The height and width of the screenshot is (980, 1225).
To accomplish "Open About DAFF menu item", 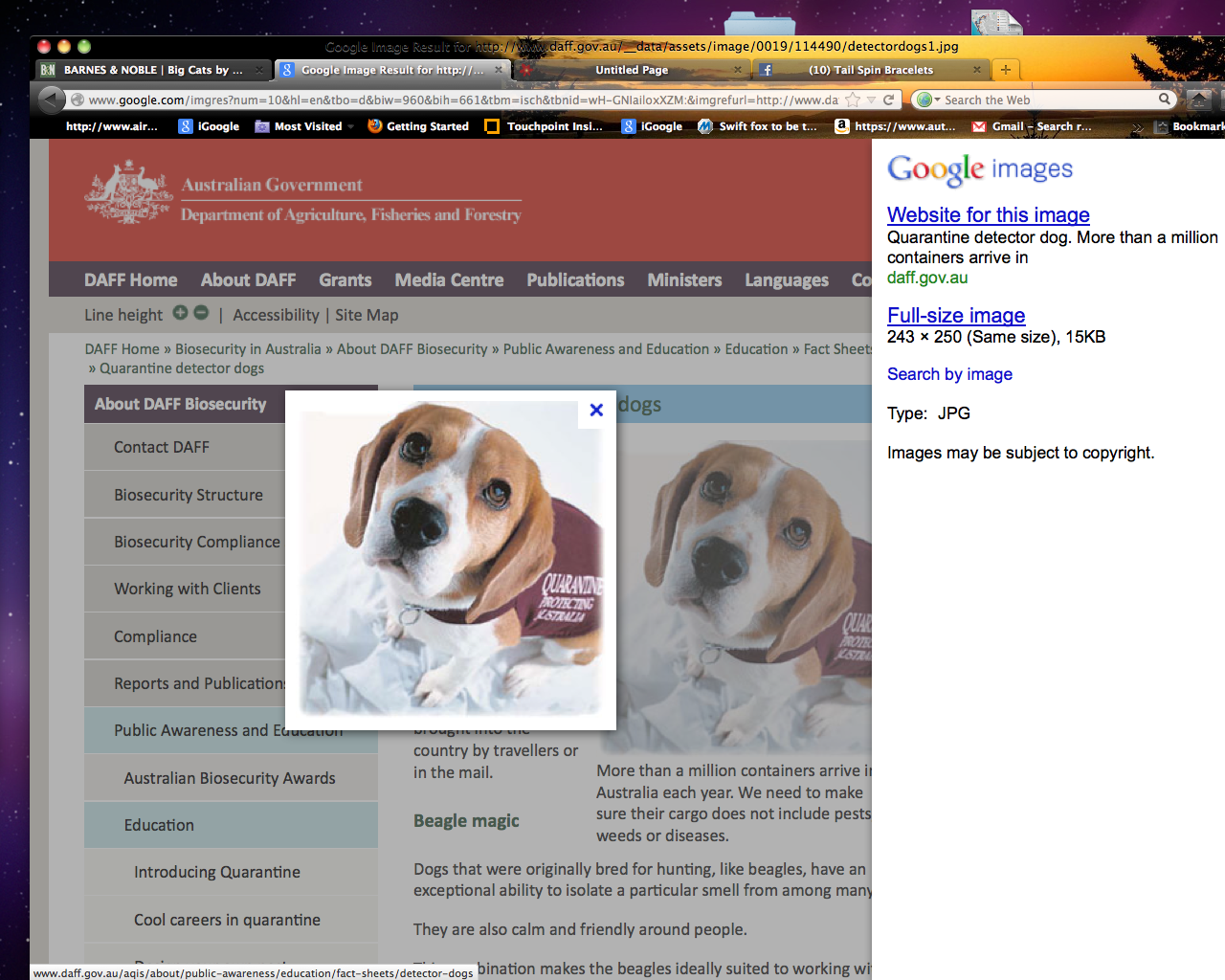I will click(x=248, y=279).
